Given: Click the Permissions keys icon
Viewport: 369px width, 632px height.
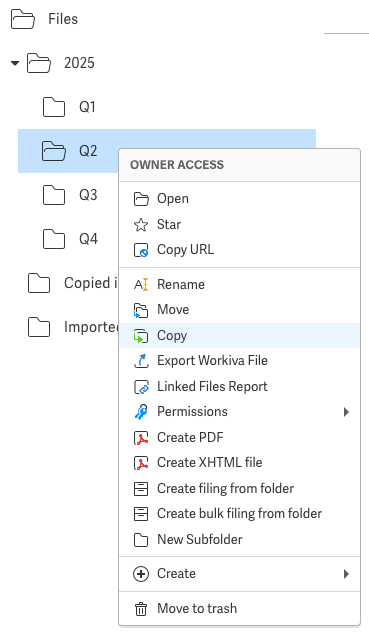Looking at the screenshot, I should pyautogui.click(x=141, y=412).
